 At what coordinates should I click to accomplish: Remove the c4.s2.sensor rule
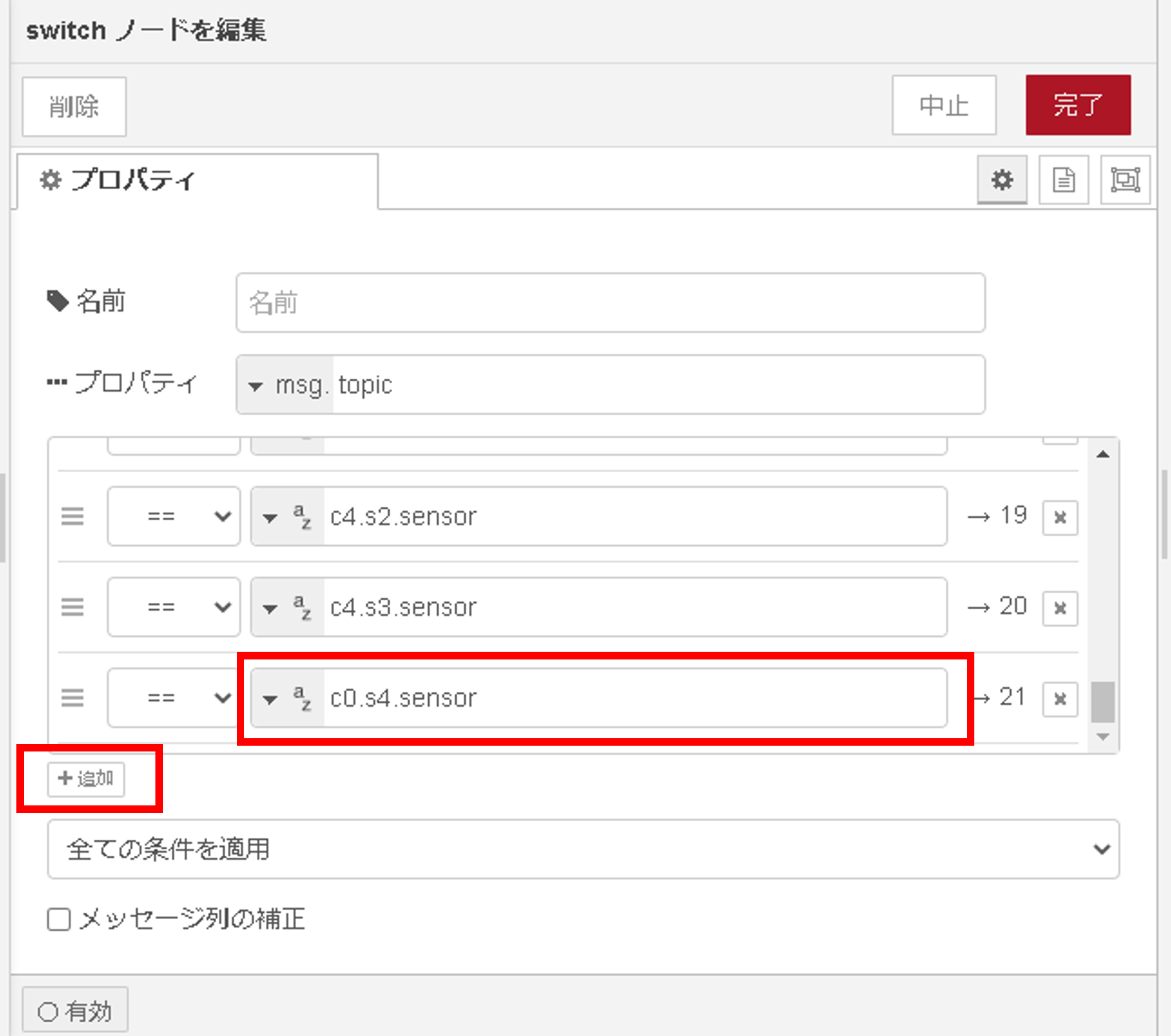click(1060, 518)
